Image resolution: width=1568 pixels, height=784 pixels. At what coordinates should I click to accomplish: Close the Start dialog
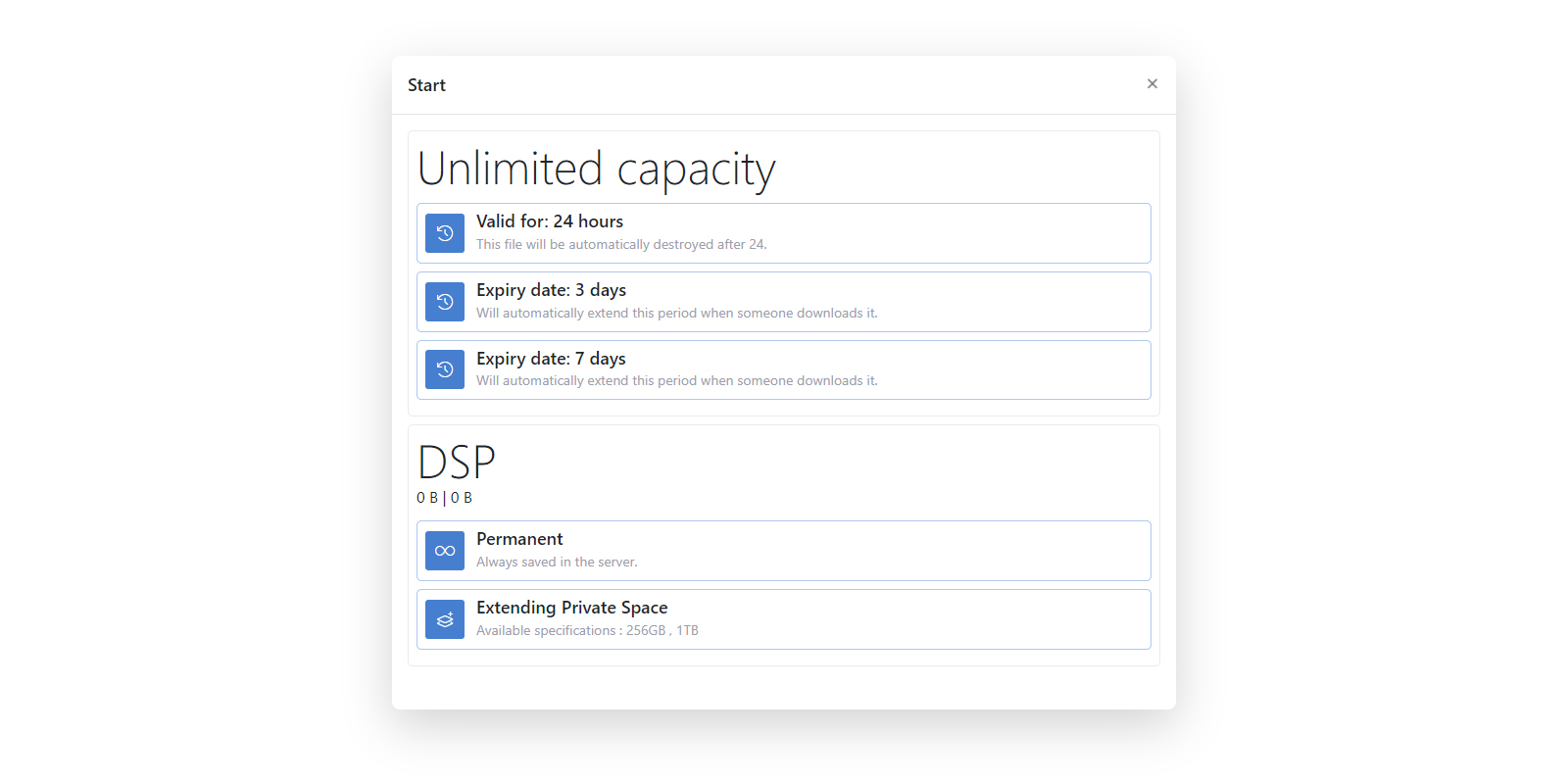[1152, 84]
